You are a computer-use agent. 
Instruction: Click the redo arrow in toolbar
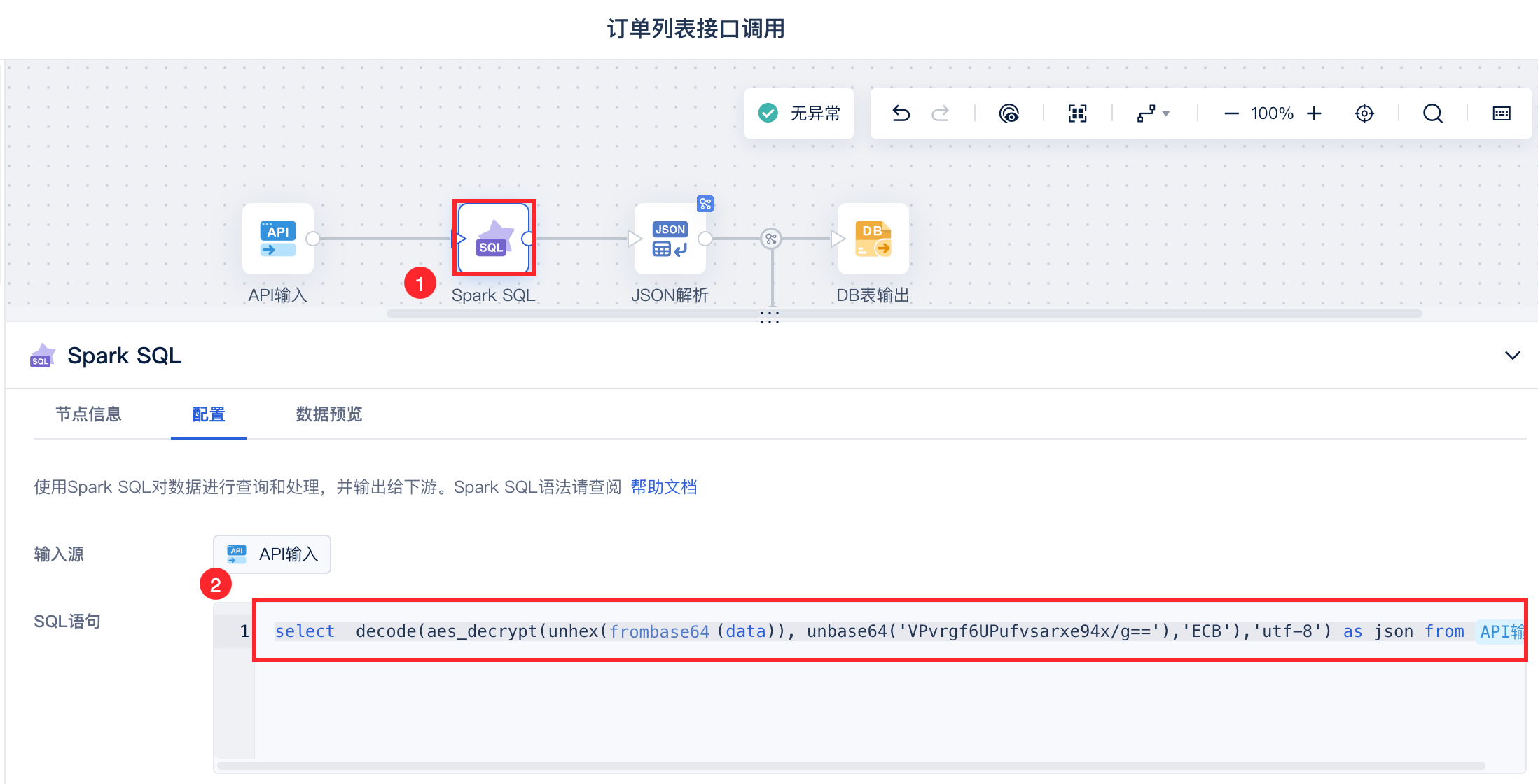[x=940, y=113]
